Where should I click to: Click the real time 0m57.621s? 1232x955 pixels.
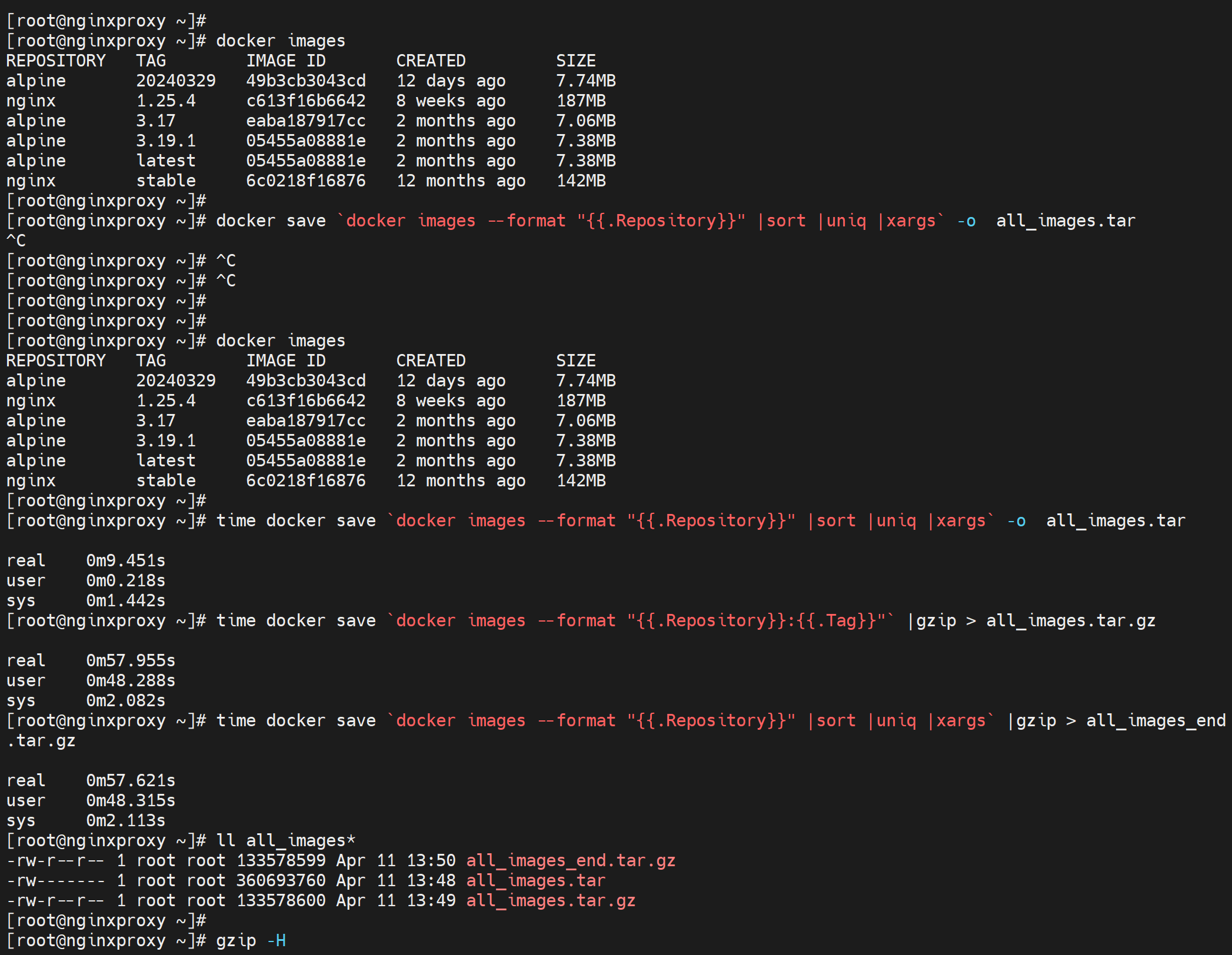[x=131, y=780]
